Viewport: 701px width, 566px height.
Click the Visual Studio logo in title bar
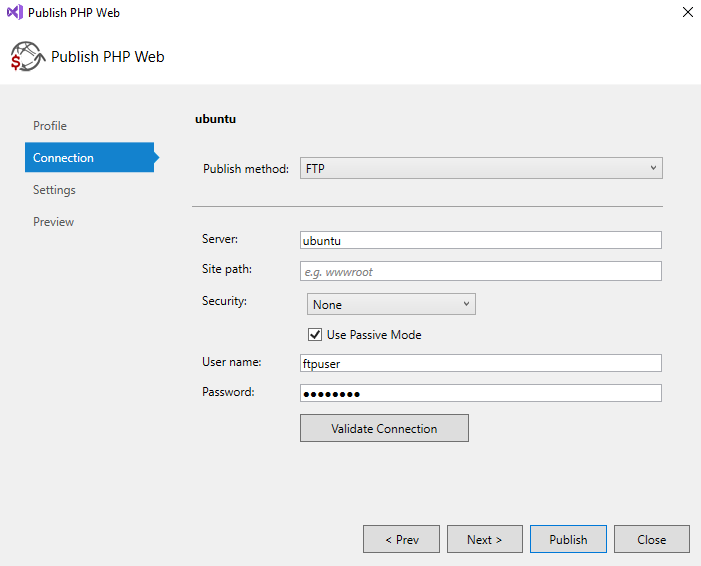(x=15, y=12)
